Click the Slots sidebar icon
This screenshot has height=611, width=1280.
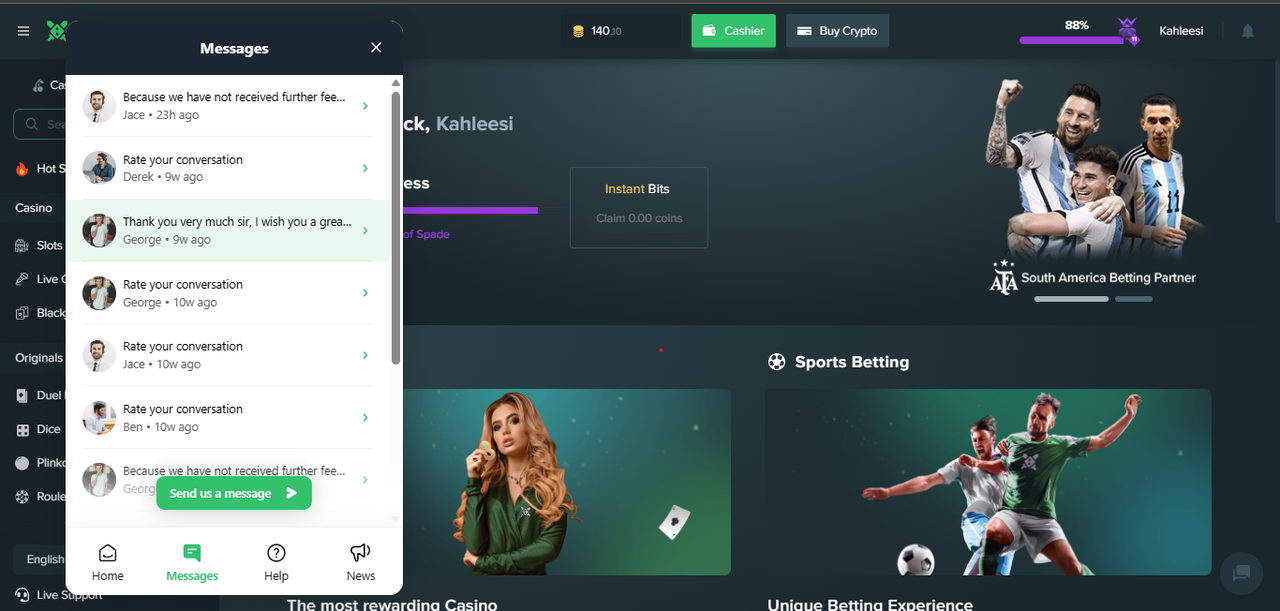click(x=23, y=245)
